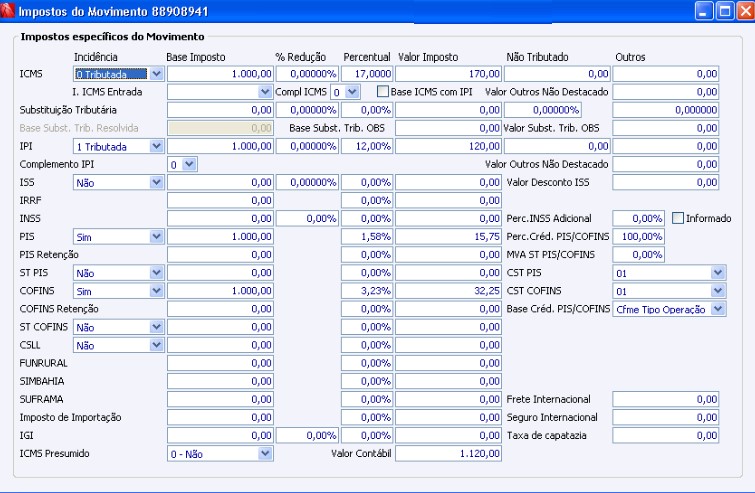Minimize the Impostos do Movimento window
Screen dimensions: 755x493
tap(703, 11)
